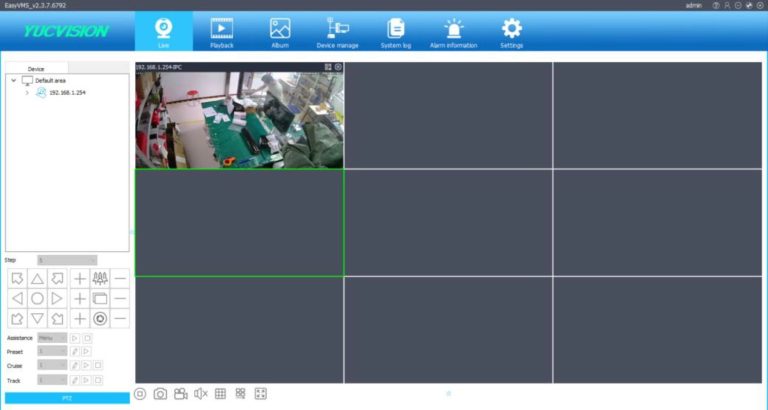Expand the 192.168.1.254 device node
The image size is (768, 410).
coord(27,92)
